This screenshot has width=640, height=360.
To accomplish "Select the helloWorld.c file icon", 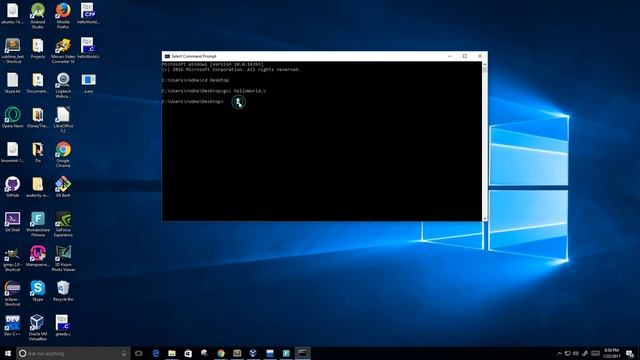I will click(x=88, y=49).
